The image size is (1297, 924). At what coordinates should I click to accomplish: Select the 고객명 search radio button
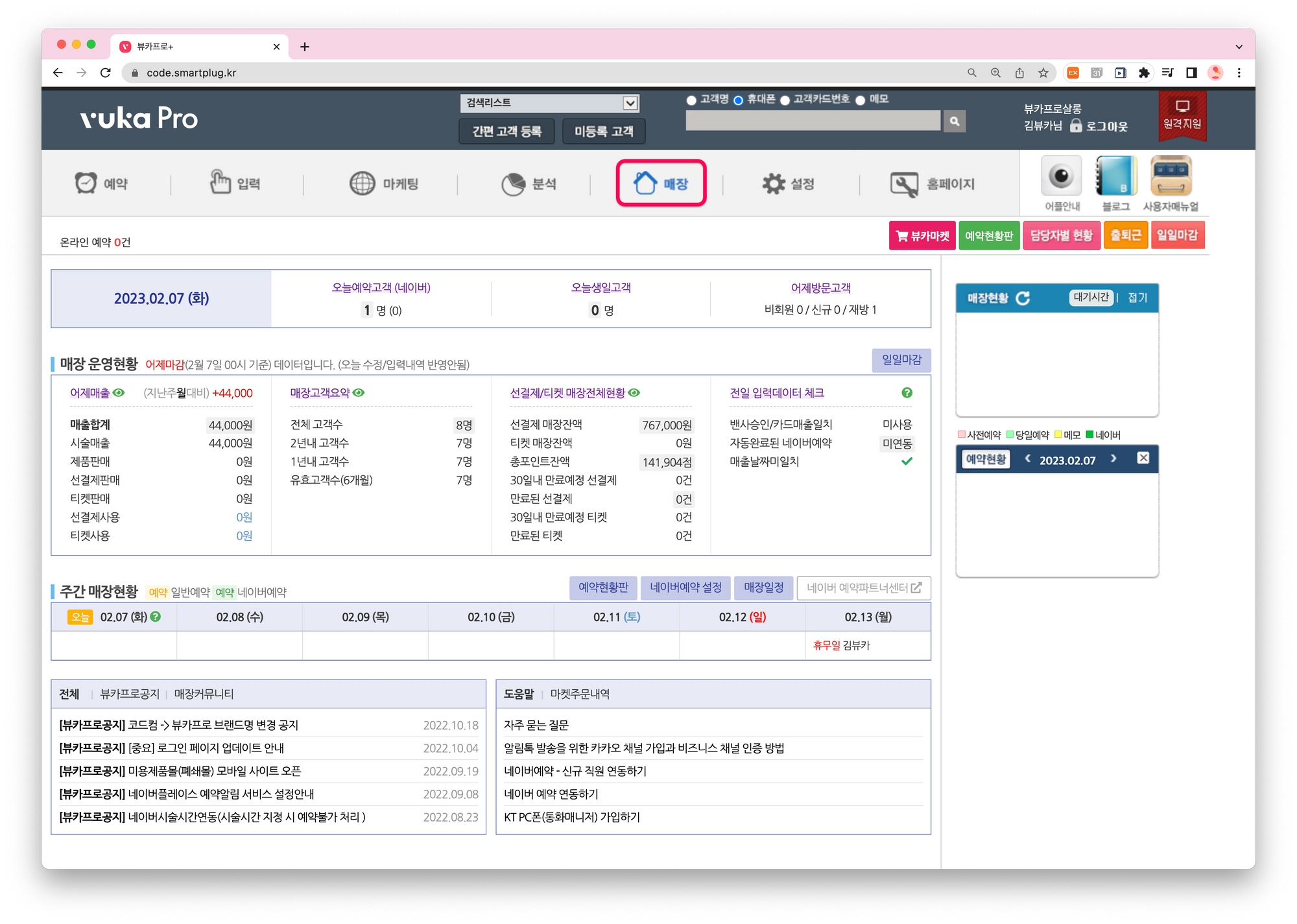tap(691, 100)
